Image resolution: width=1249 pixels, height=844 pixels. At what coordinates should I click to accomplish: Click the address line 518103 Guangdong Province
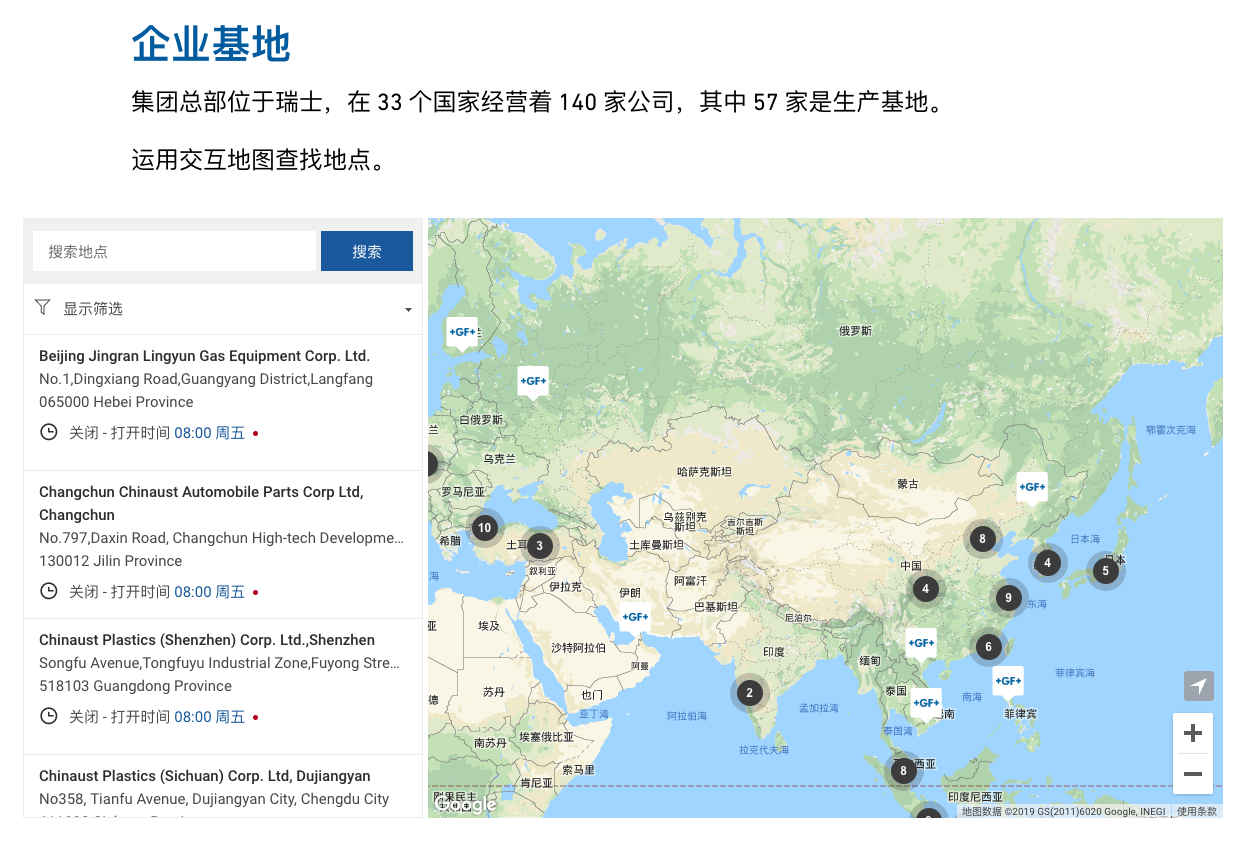135,686
